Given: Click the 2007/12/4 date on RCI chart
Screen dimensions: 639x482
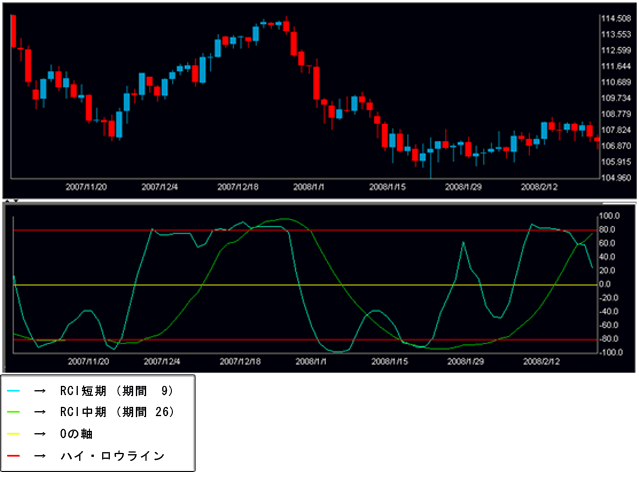Looking at the screenshot, I should [162, 361].
